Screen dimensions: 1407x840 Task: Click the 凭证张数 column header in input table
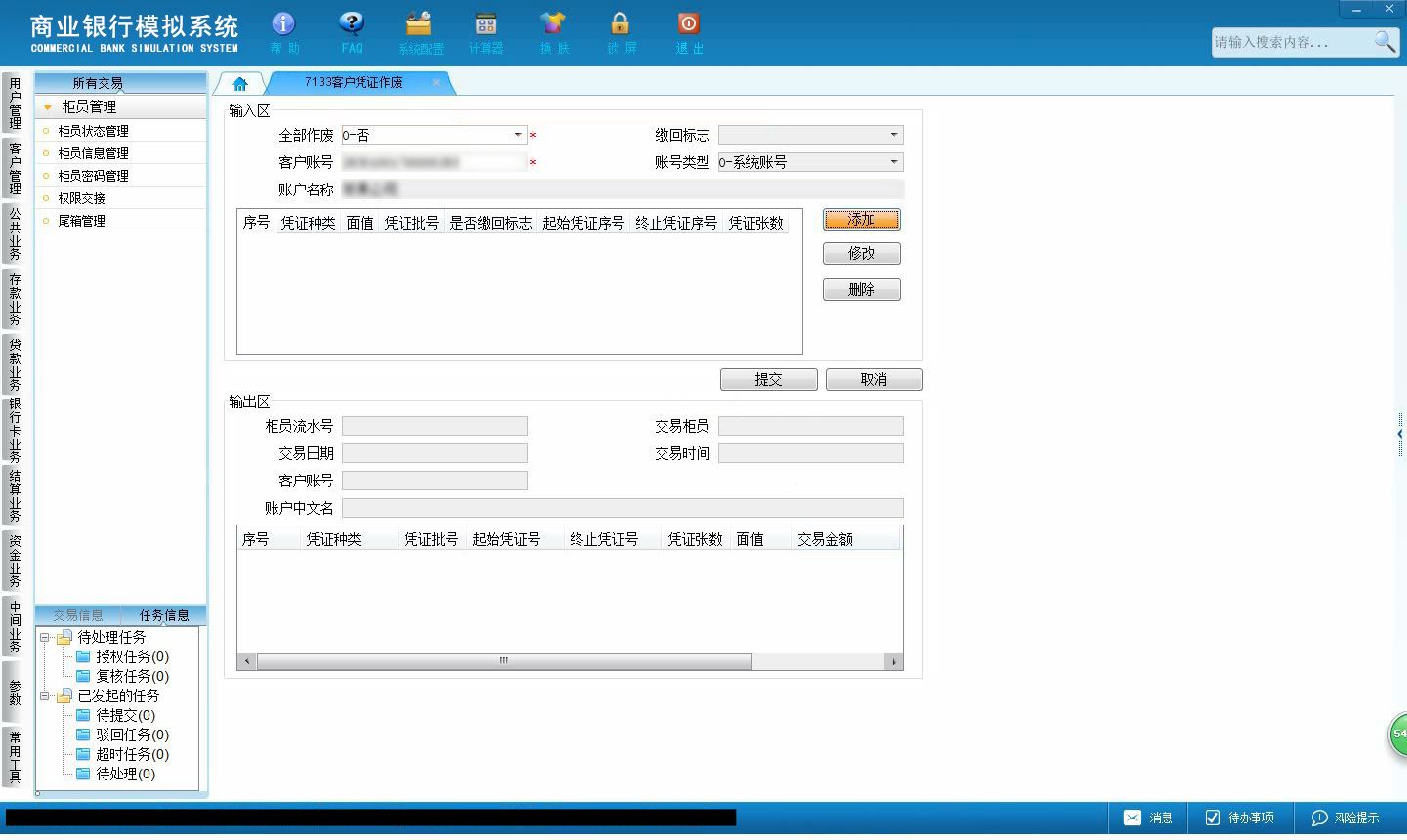(x=755, y=223)
